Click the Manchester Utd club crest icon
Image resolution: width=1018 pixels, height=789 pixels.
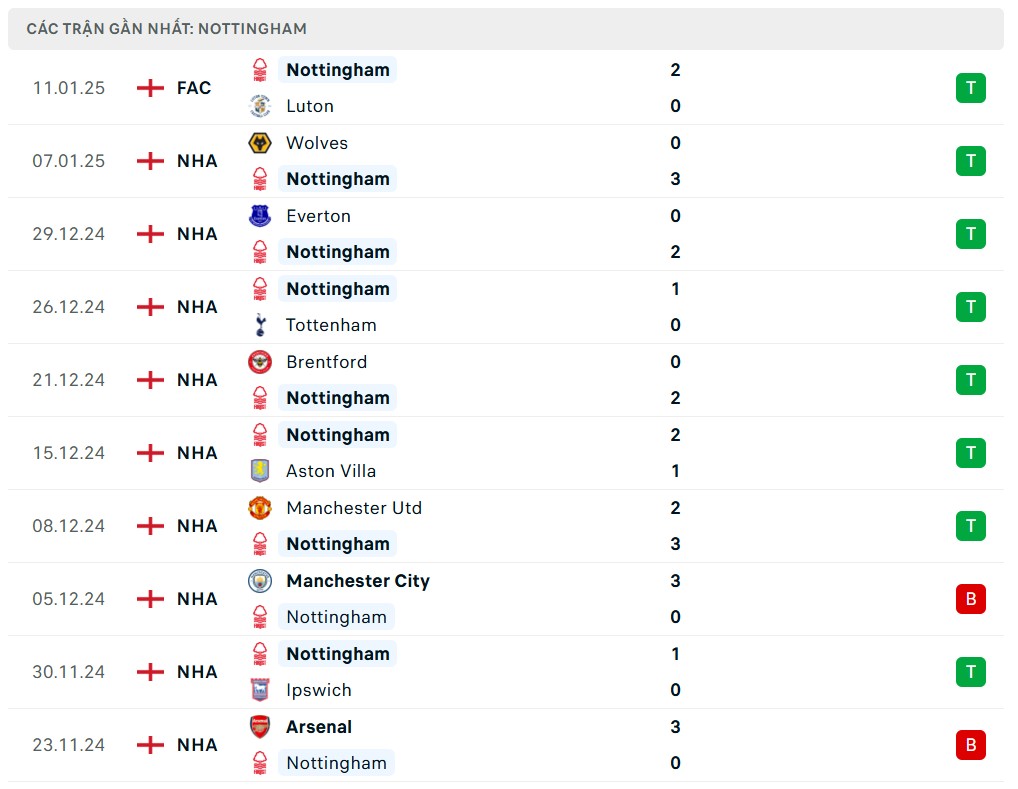point(260,508)
